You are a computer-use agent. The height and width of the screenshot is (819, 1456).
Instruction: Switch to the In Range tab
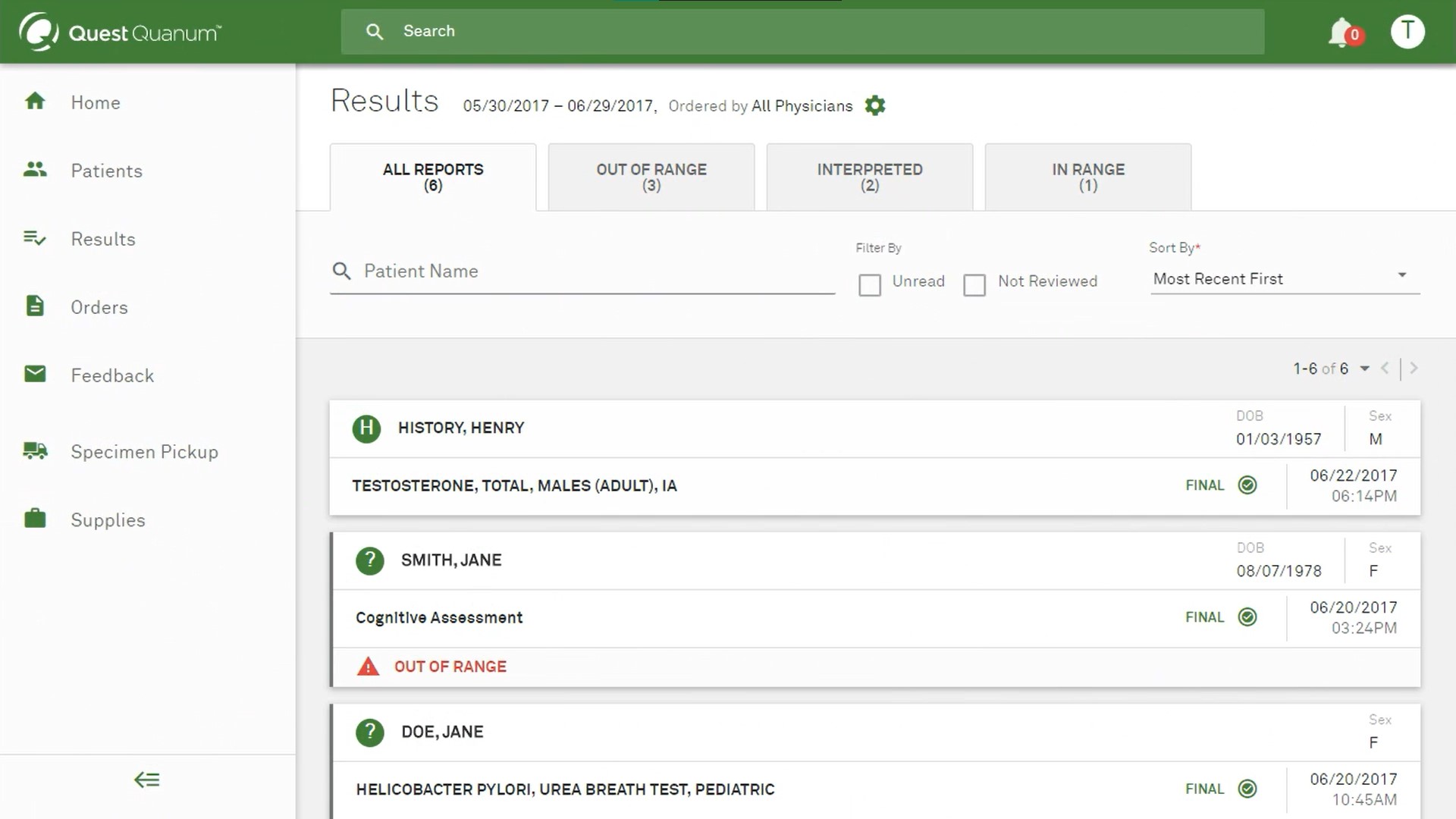tap(1088, 177)
